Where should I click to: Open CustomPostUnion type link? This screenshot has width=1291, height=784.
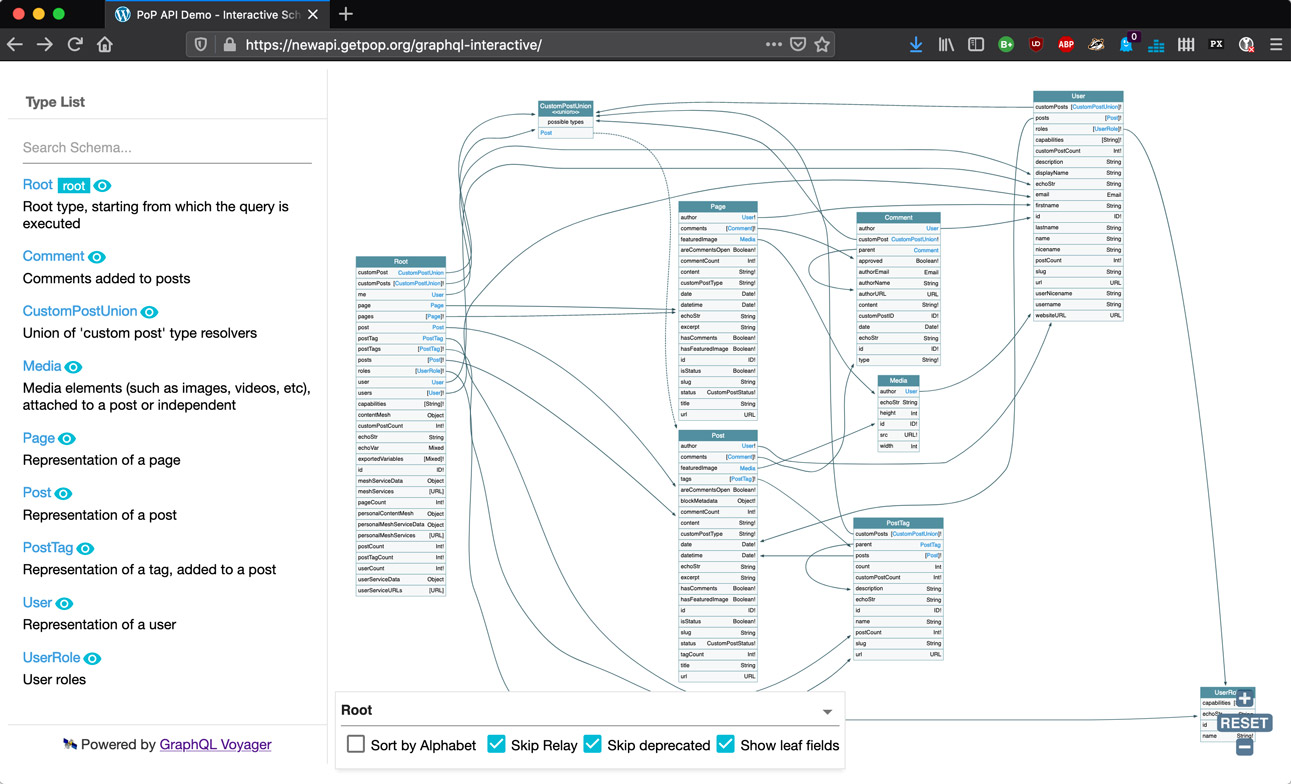[80, 311]
